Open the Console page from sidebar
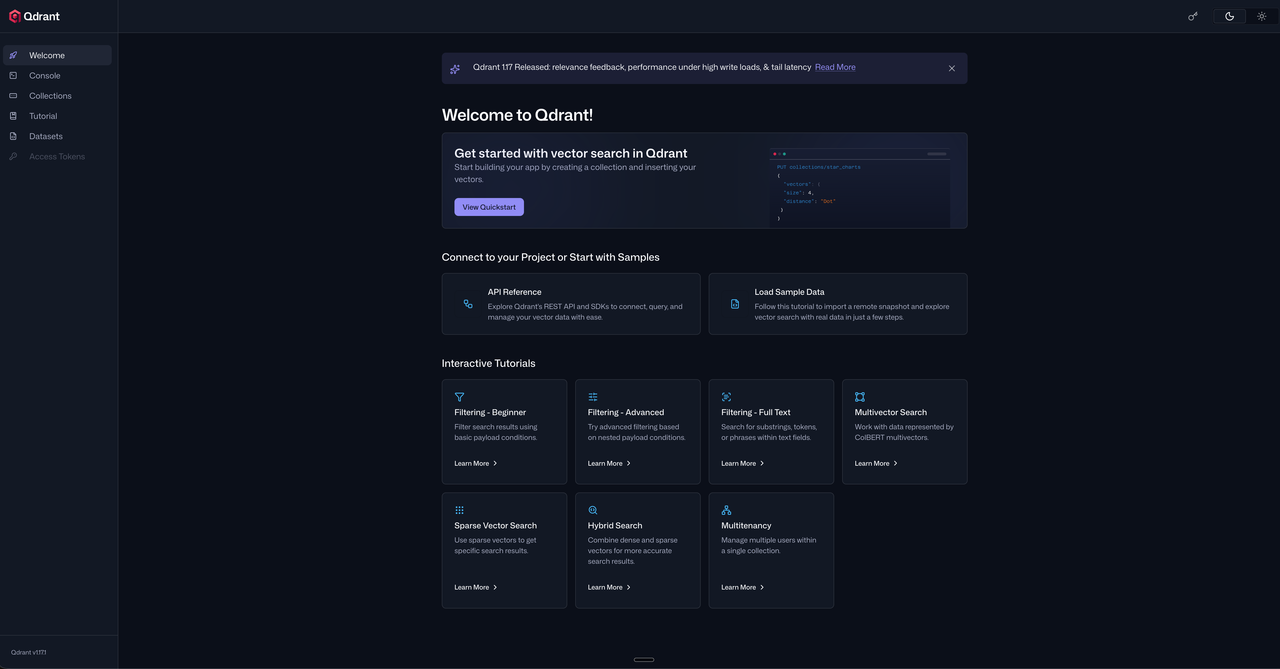Screen dimensions: 1280x669 [58, 76]
